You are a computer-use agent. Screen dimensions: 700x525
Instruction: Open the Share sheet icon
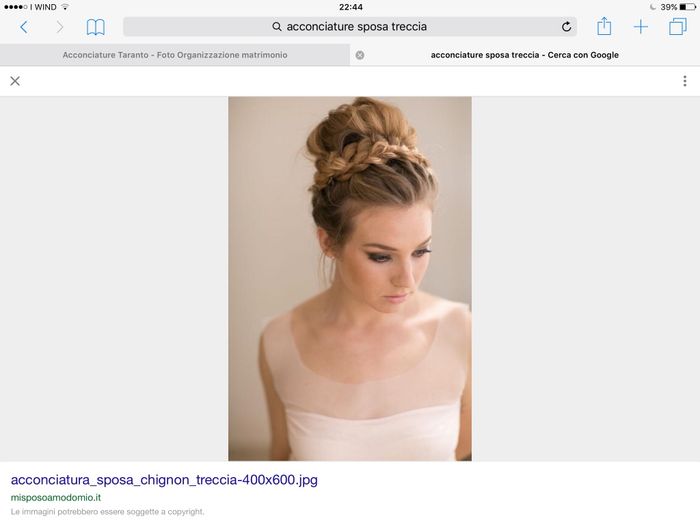(x=604, y=27)
